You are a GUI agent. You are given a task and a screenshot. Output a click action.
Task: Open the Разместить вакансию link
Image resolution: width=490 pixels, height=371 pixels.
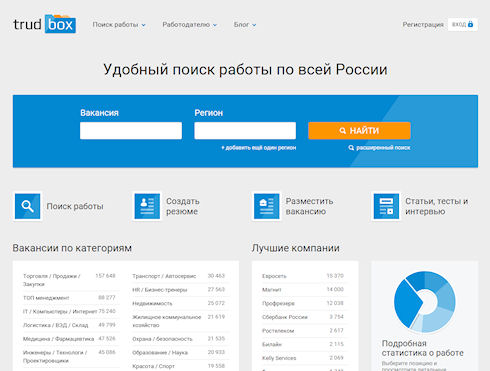pyautogui.click(x=309, y=206)
